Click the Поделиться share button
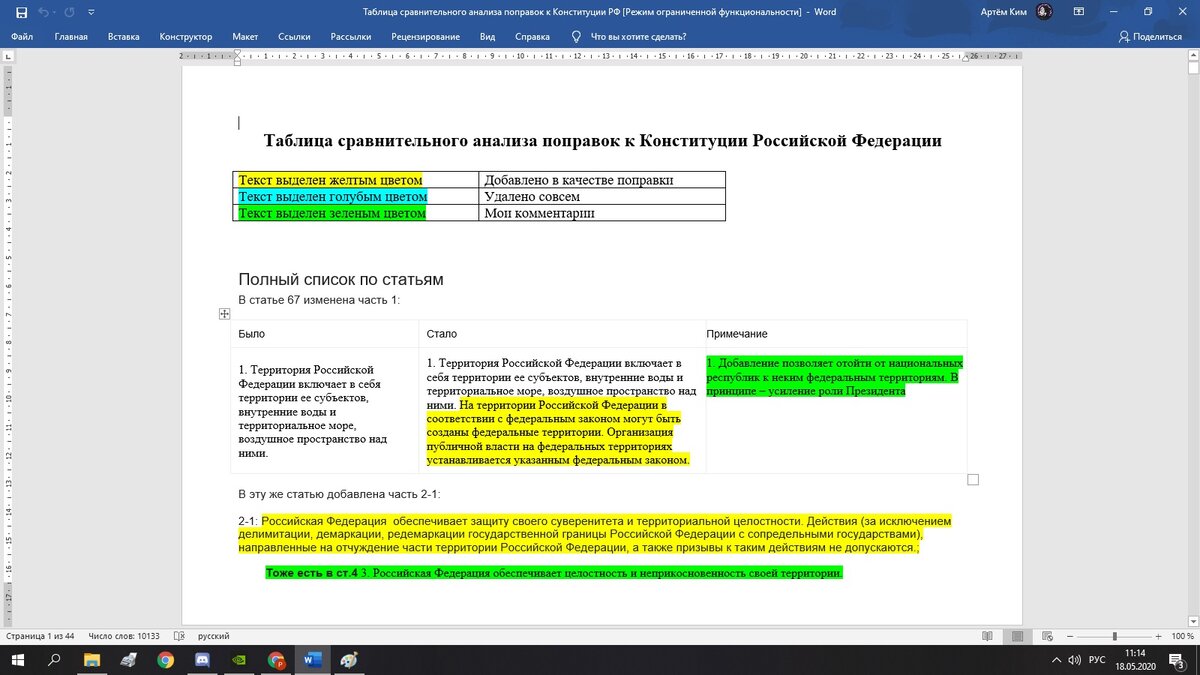Image resolution: width=1200 pixels, height=675 pixels. [x=1150, y=37]
